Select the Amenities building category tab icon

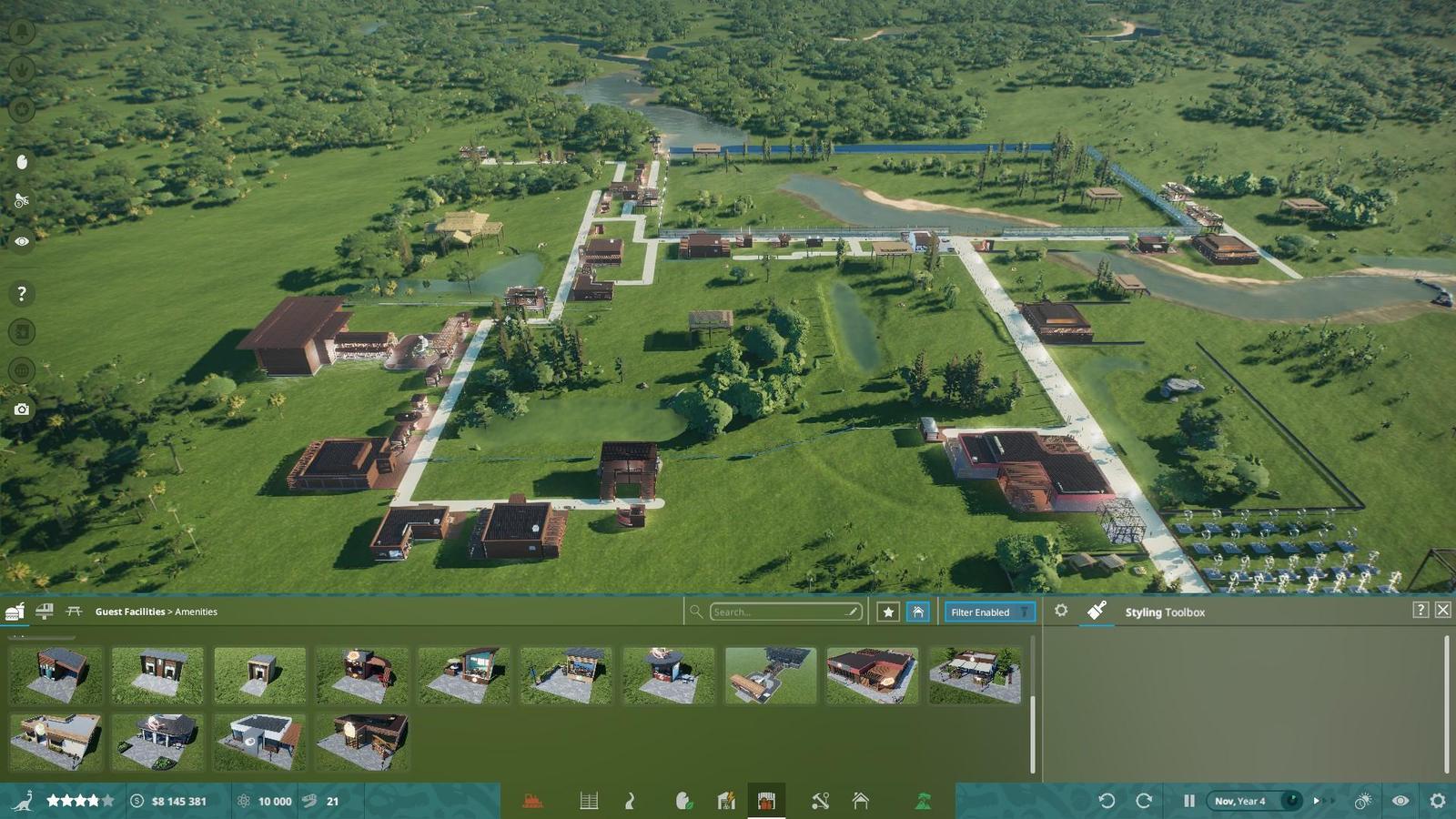pos(15,612)
